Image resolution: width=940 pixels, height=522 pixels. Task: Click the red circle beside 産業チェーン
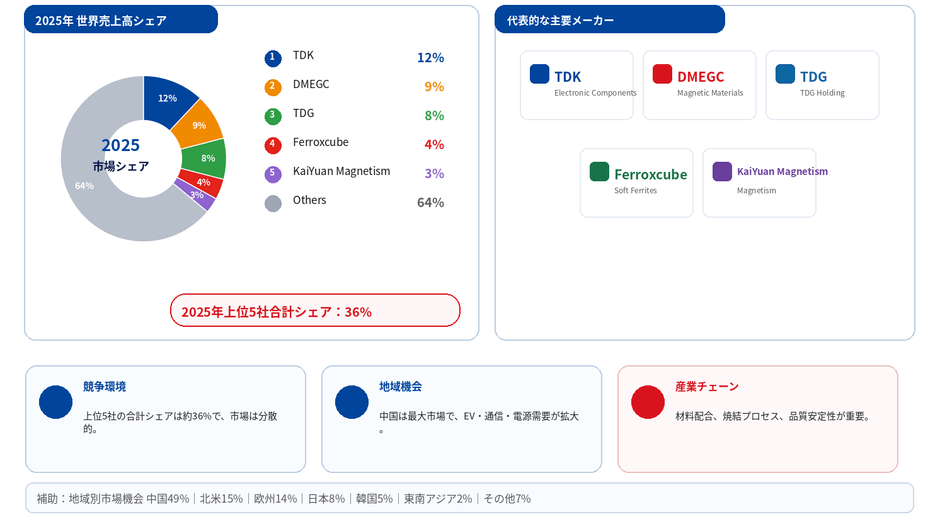(648, 402)
